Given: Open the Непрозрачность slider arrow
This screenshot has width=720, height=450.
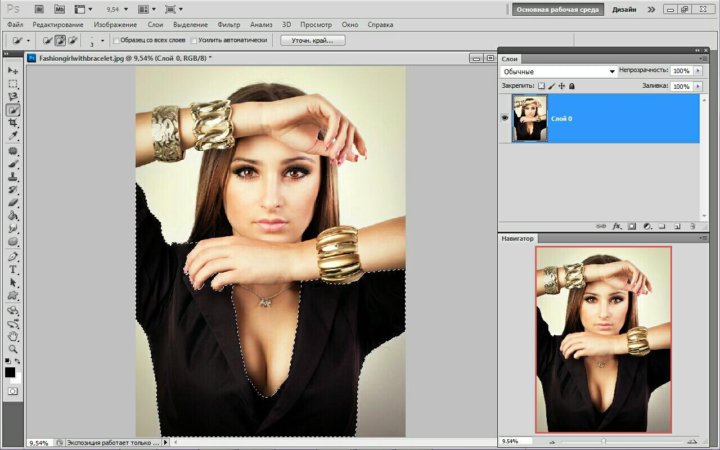Looking at the screenshot, I should click(698, 71).
